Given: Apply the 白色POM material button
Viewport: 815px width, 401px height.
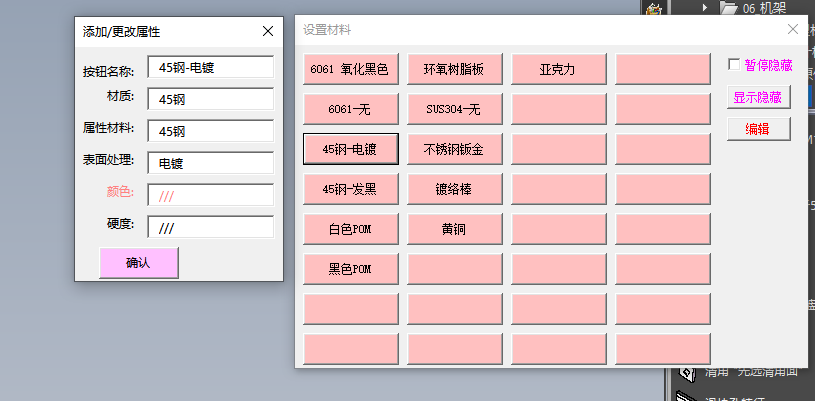Looking at the screenshot, I should [x=351, y=229].
